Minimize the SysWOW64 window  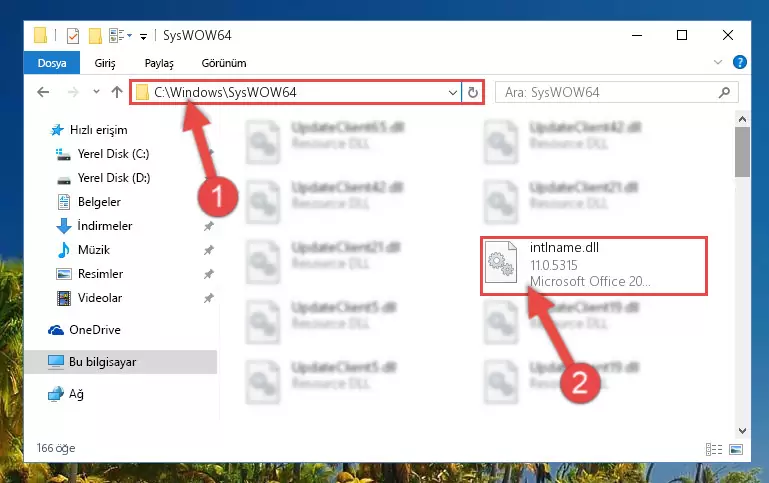click(637, 35)
